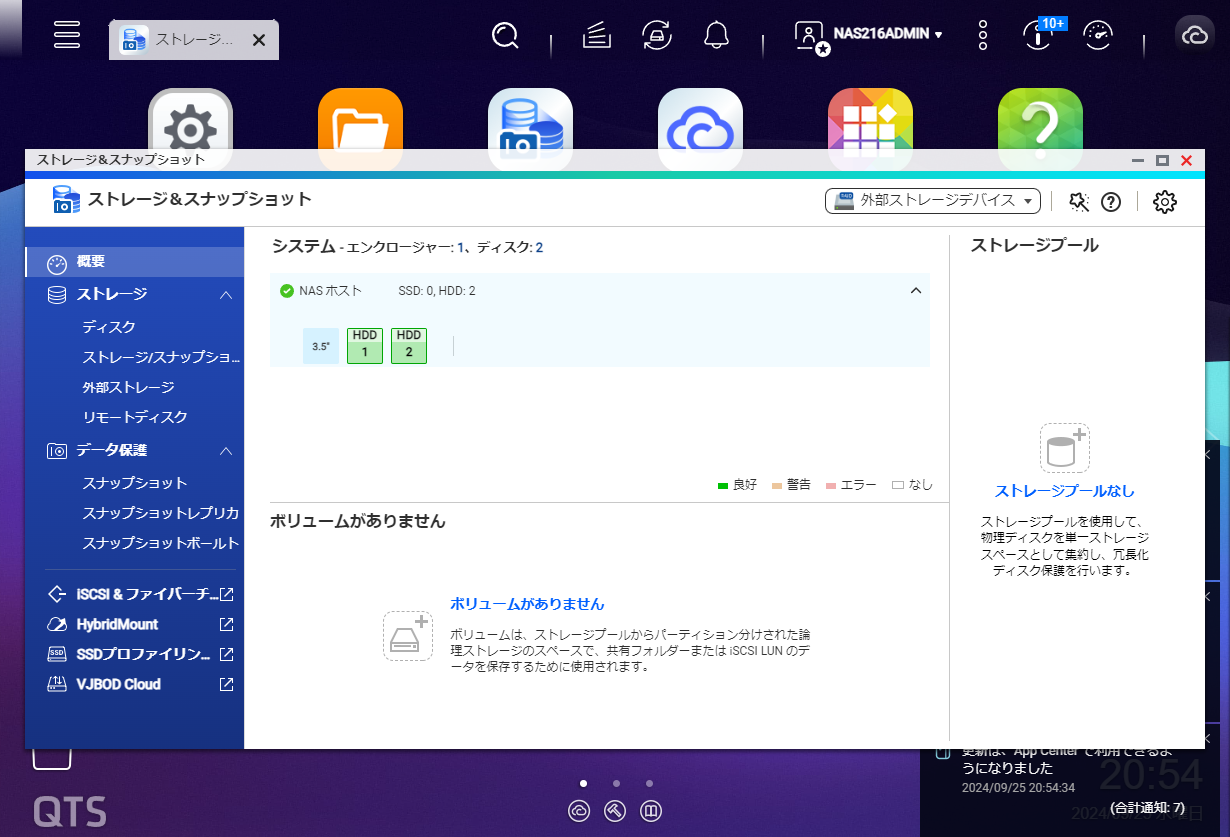Select HDD 2 disk slot
Screen dimensions: 1230x837
point(409,345)
